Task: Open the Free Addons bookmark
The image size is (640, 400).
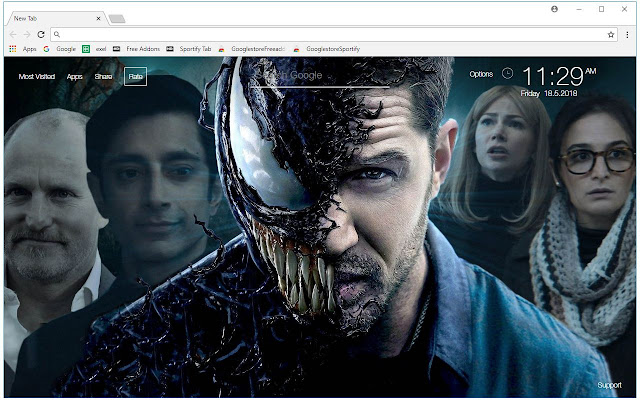Action: [136, 49]
